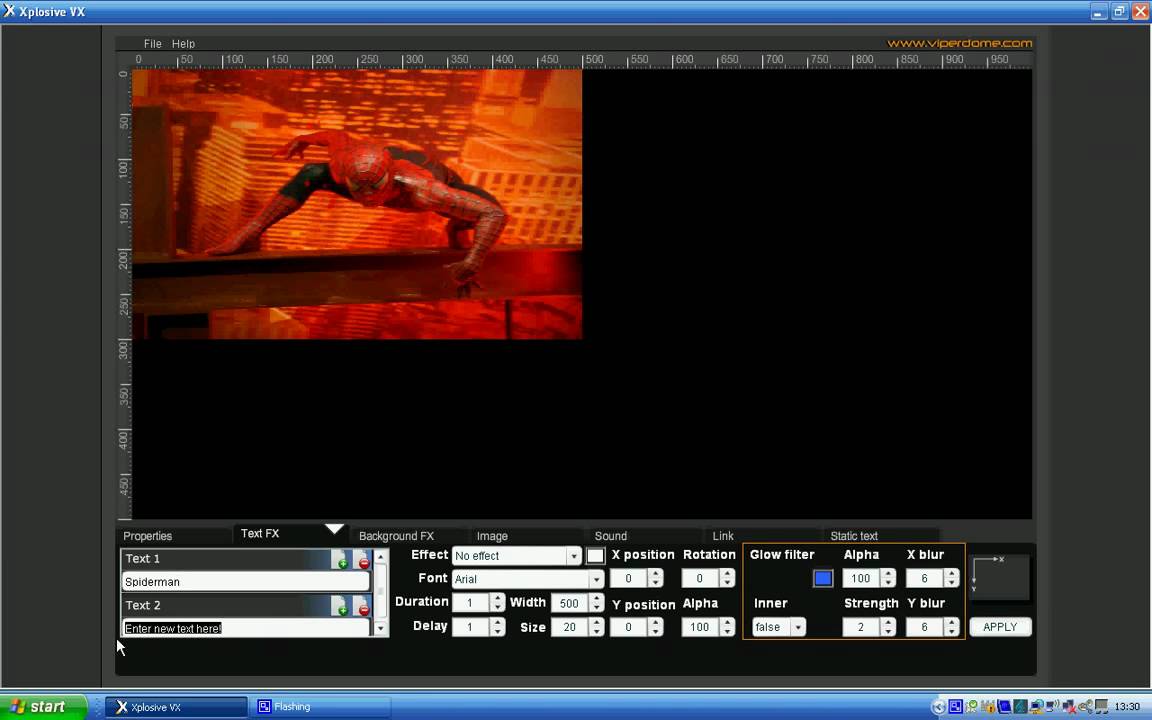The height and width of the screenshot is (720, 1152).
Task: Click the 'Enter new text here!' field
Action: click(245, 628)
